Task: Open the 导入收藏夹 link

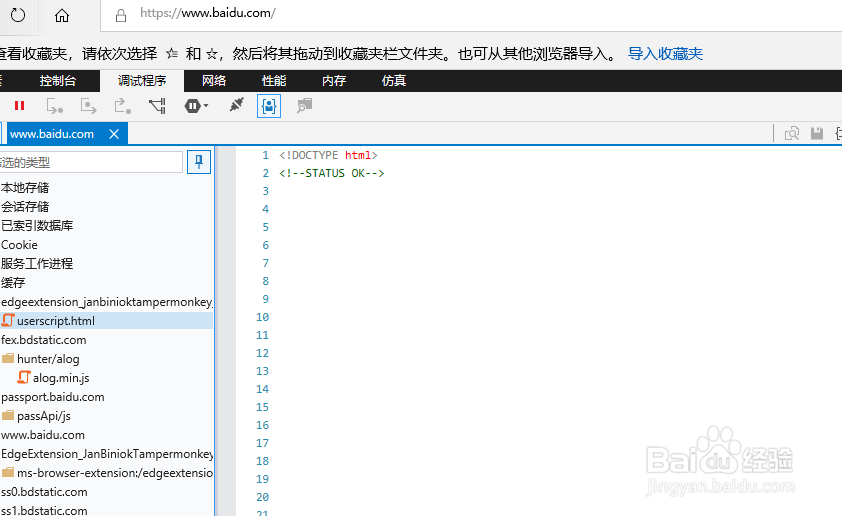Action: coord(665,54)
